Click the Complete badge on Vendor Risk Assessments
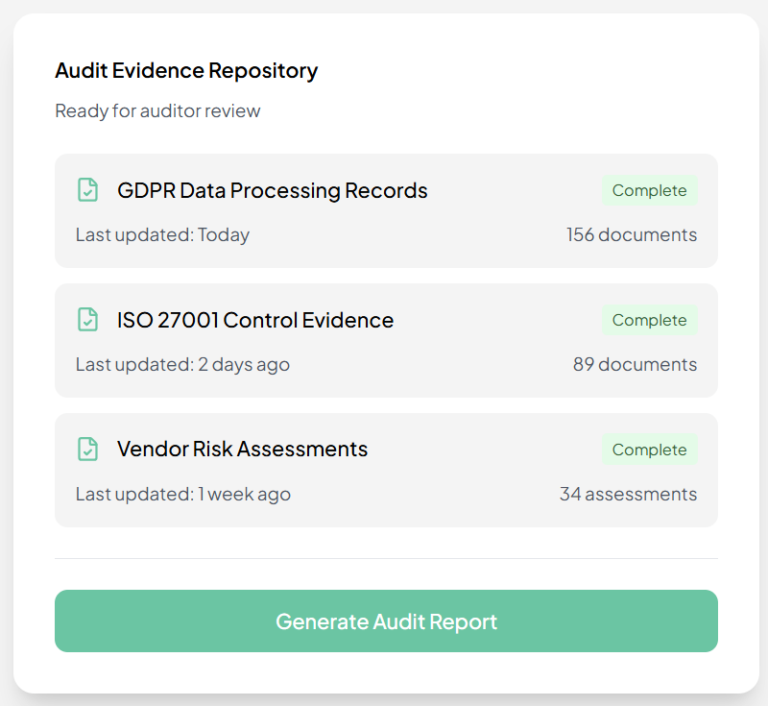This screenshot has width=768, height=706. click(x=649, y=450)
